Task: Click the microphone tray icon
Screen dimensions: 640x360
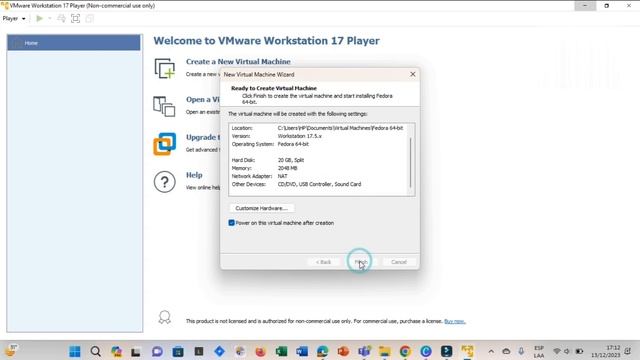Action: click(x=521, y=351)
